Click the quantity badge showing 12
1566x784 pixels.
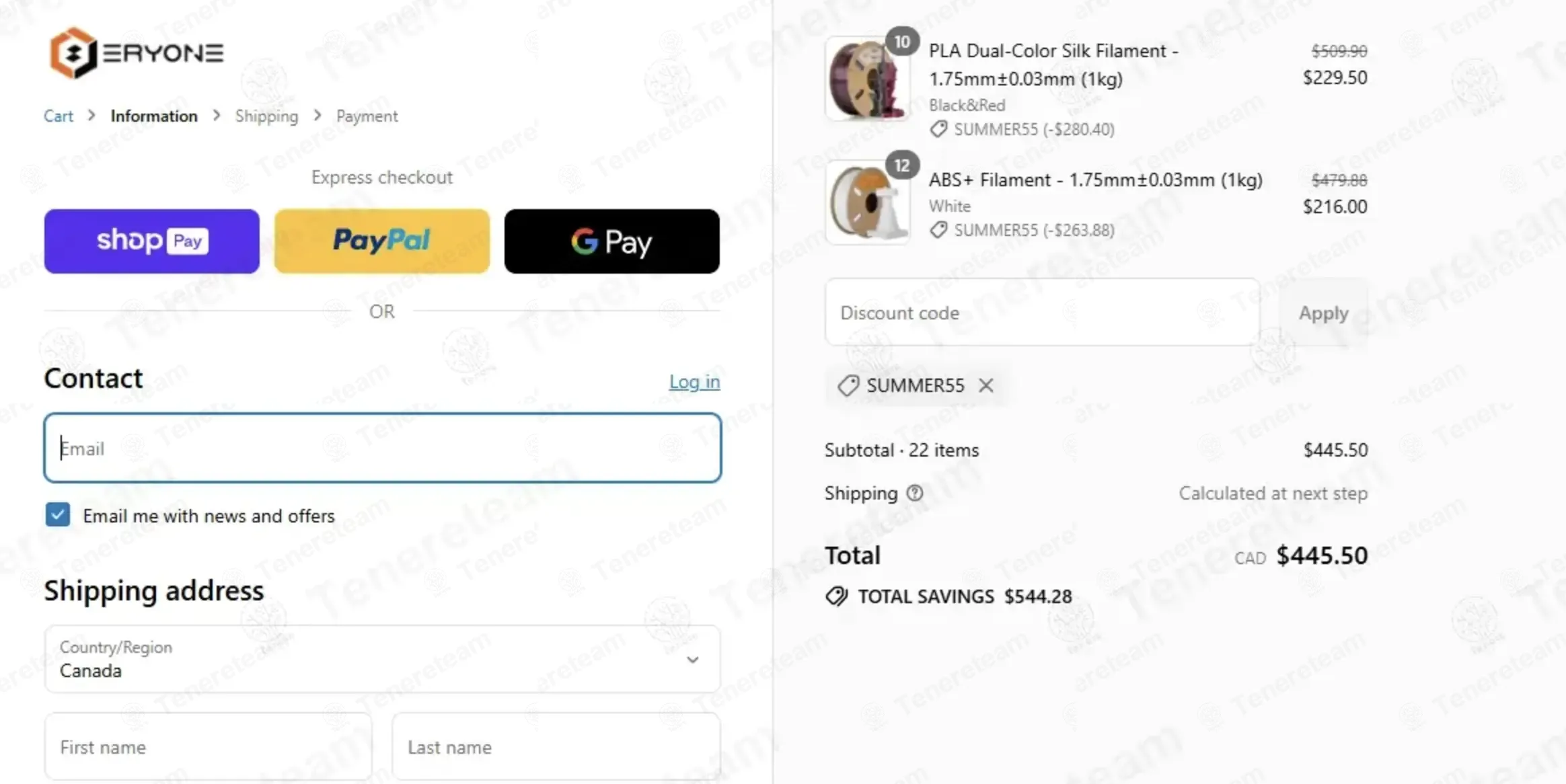click(902, 165)
